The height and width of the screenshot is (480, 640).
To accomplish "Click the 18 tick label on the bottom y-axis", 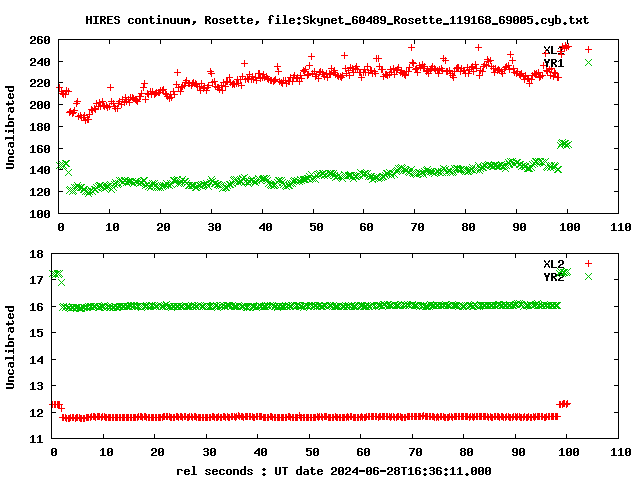I will [36, 254].
